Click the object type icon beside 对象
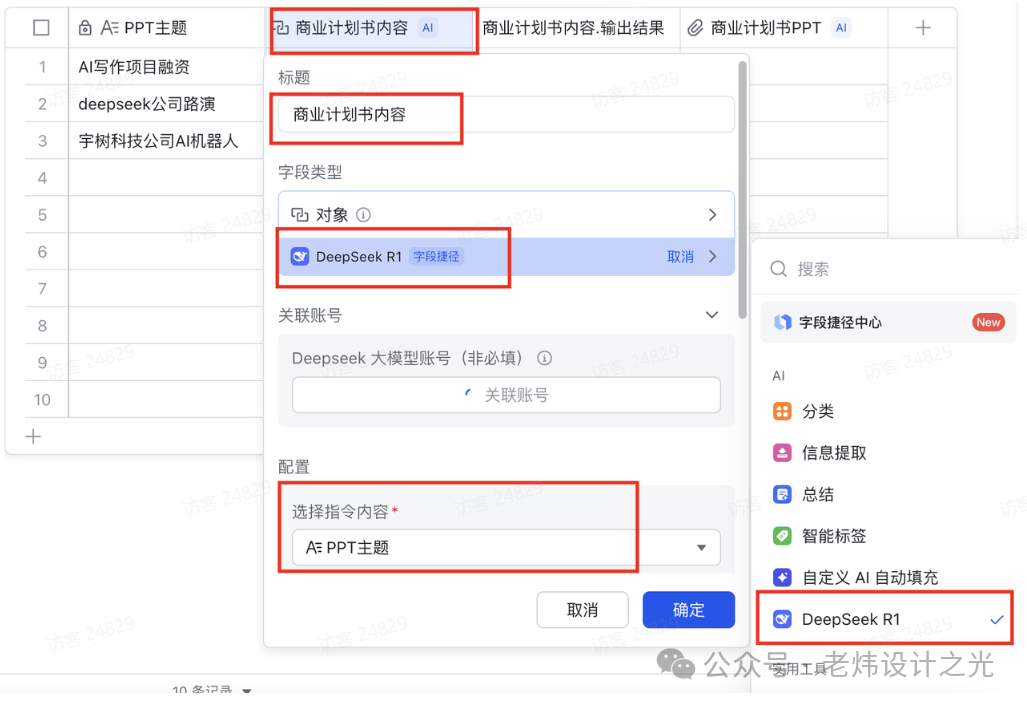 (x=299, y=215)
